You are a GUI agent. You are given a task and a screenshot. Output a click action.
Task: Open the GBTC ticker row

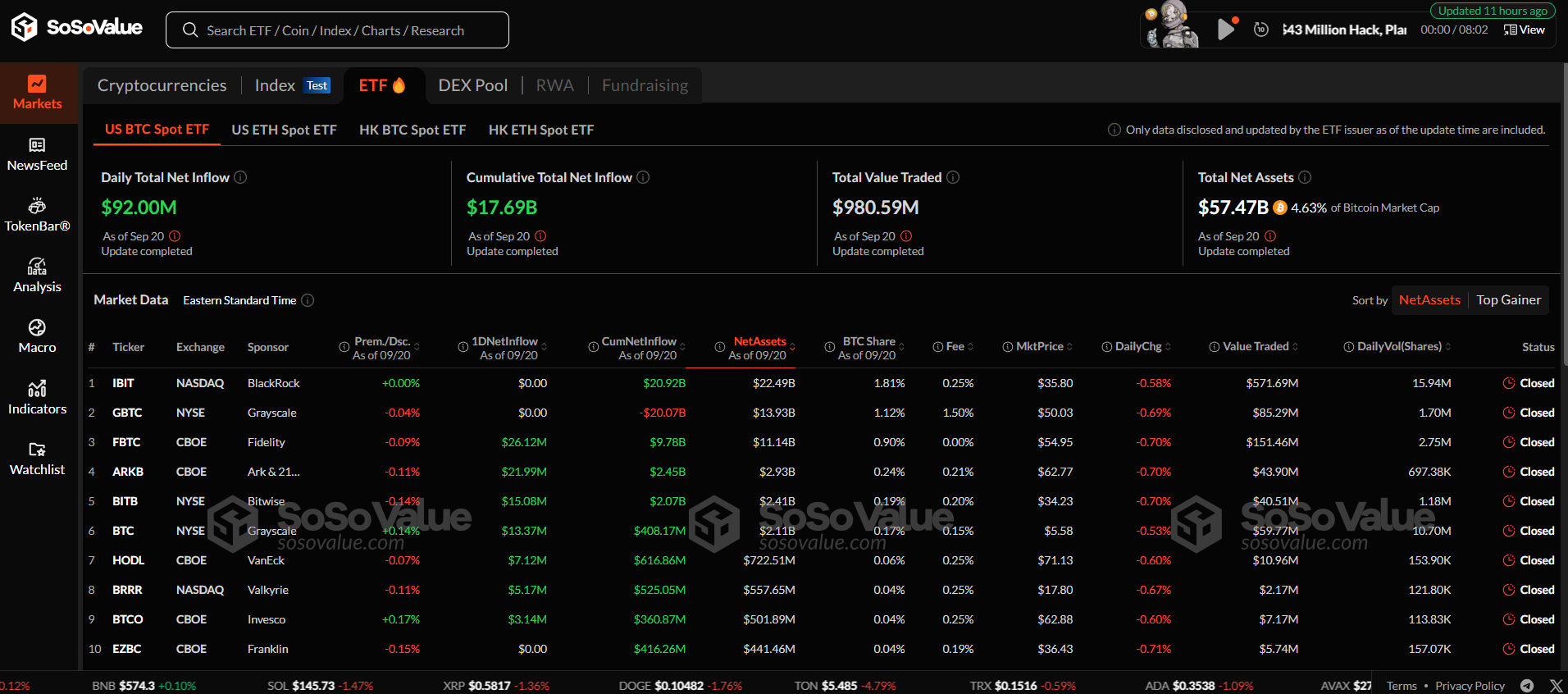[x=822, y=413]
